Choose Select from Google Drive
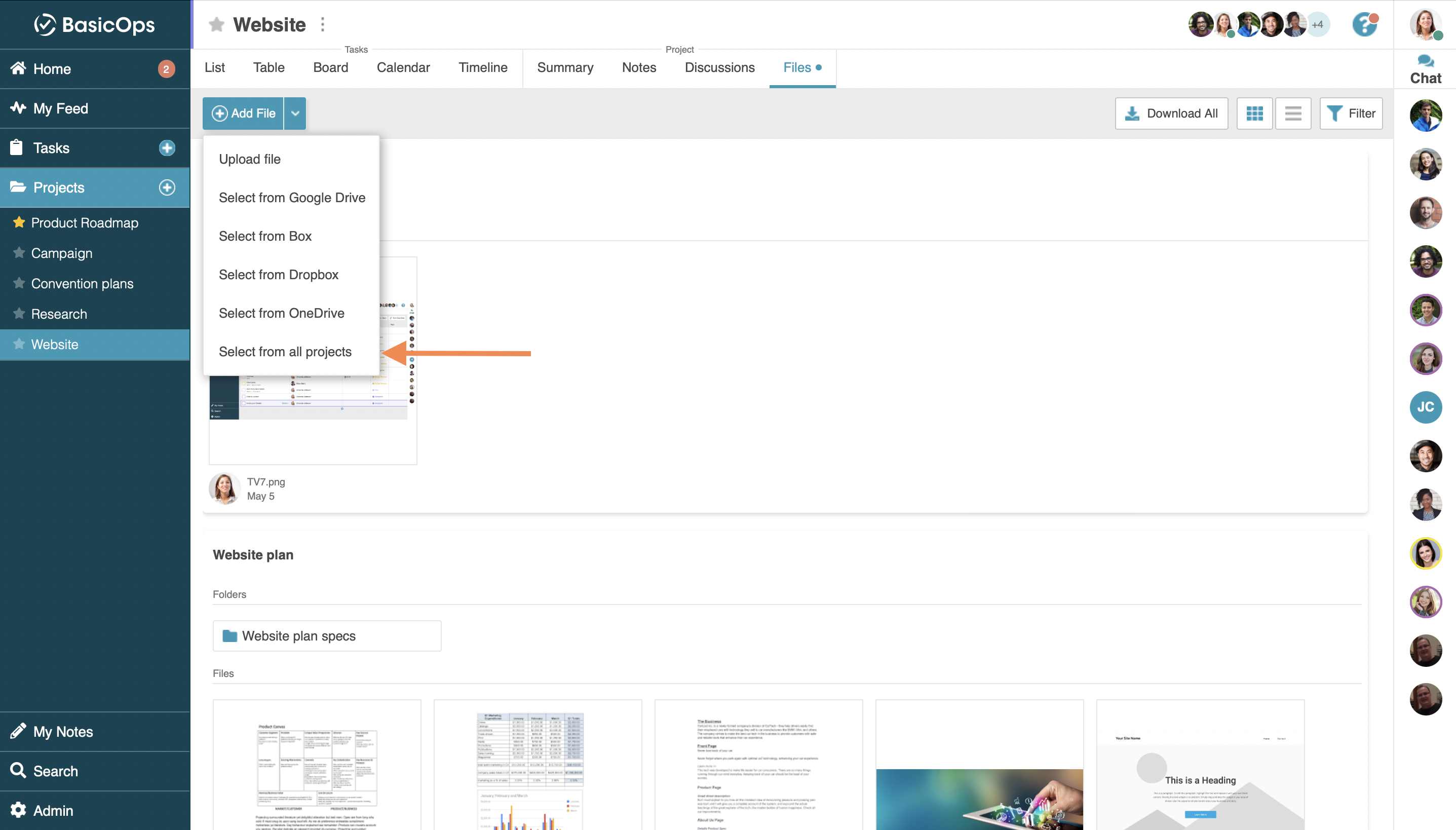Screen dimensions: 1456x830 (x=291, y=198)
